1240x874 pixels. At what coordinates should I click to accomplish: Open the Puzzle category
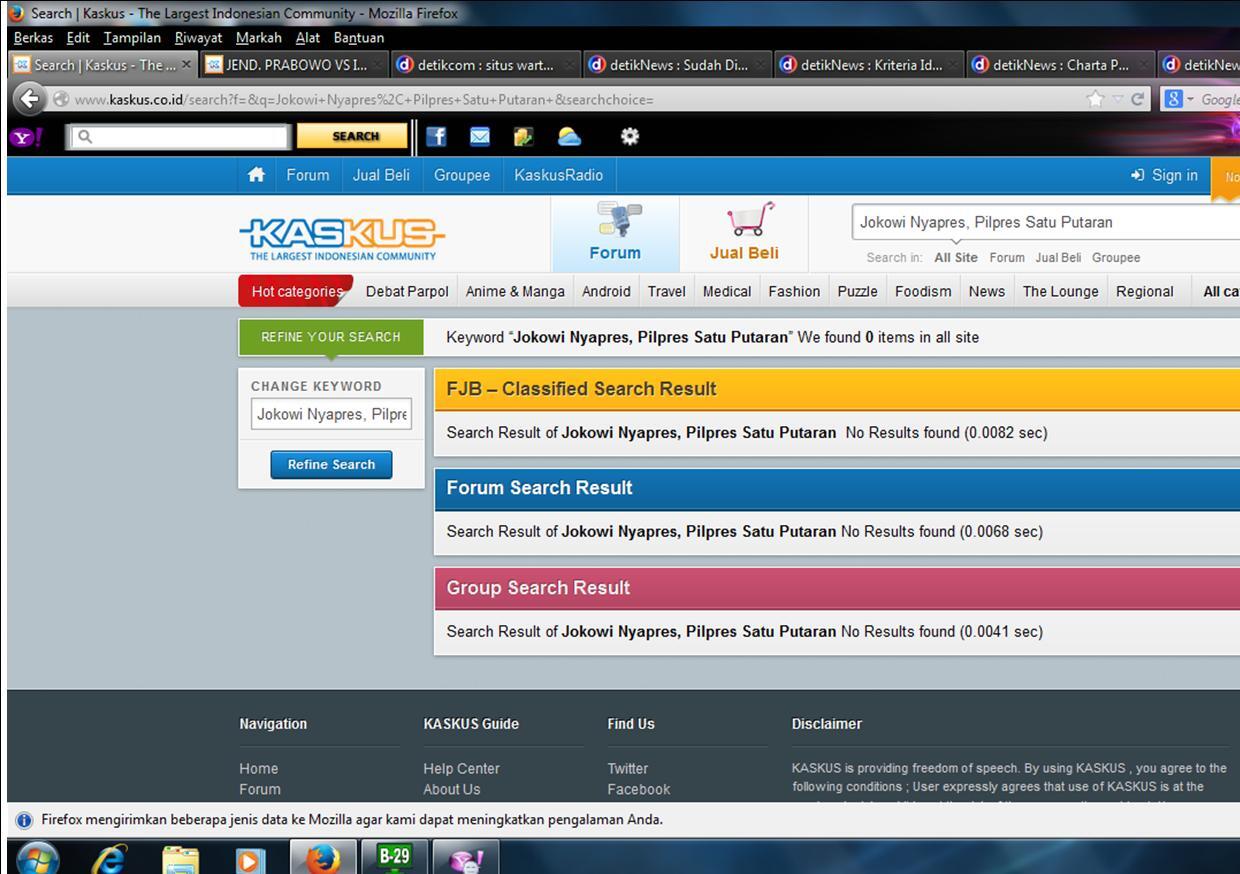857,291
